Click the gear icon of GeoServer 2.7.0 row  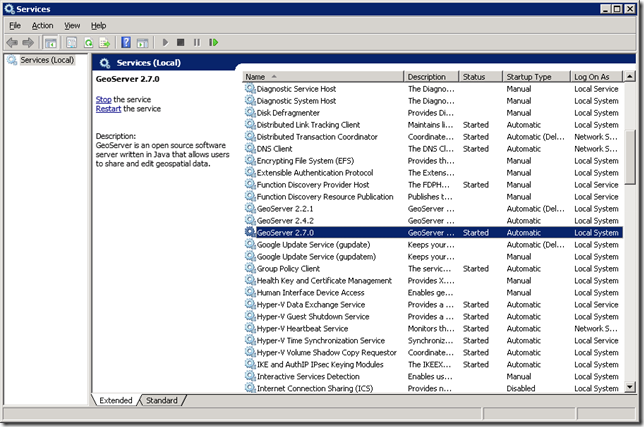coord(250,232)
